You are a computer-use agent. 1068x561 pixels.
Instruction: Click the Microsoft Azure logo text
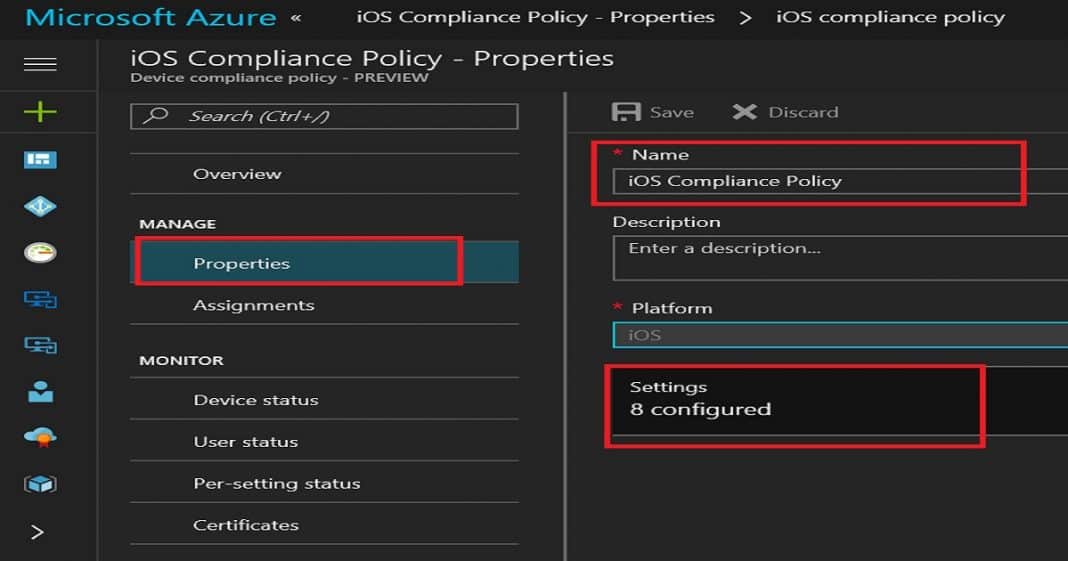click(x=151, y=17)
